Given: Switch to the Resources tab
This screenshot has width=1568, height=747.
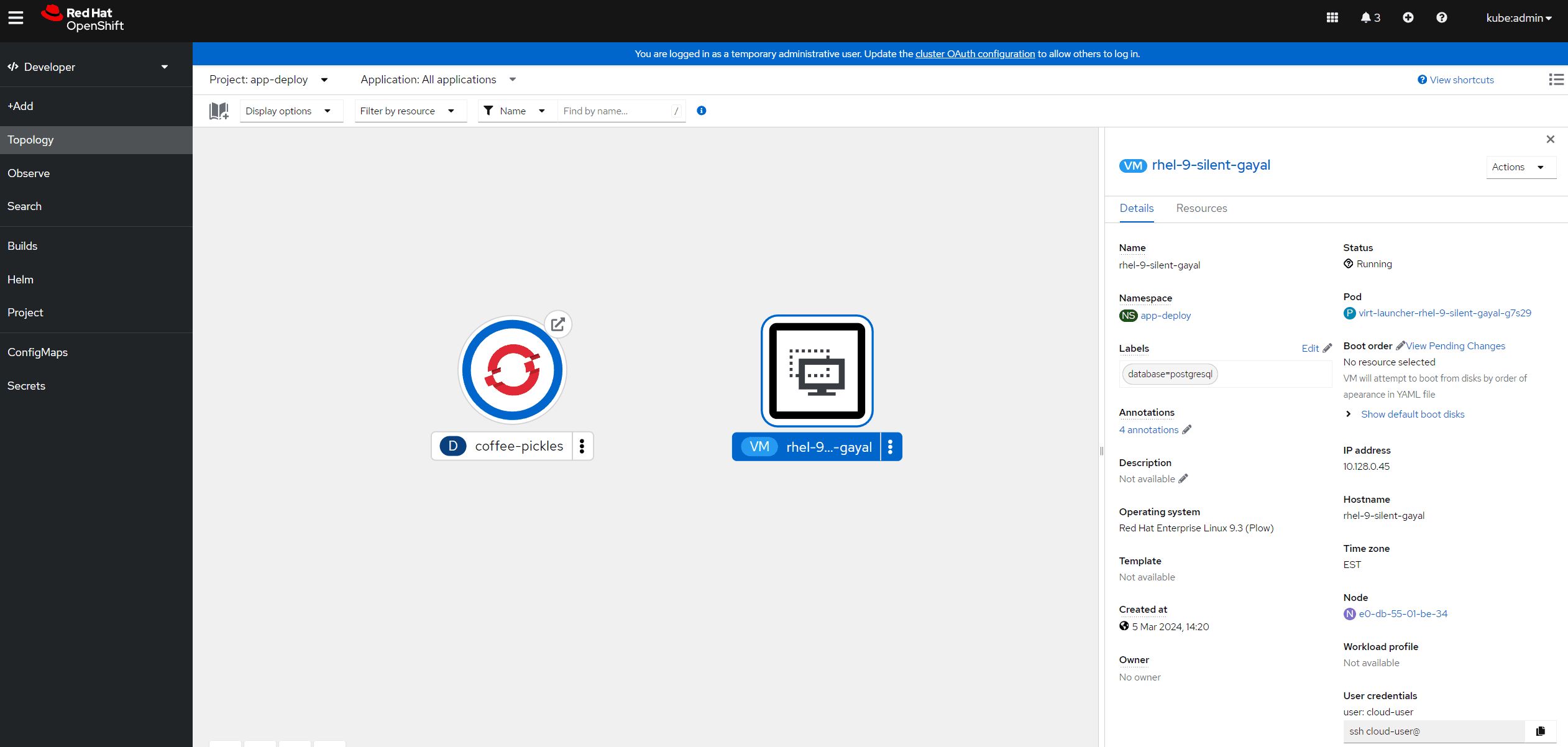Looking at the screenshot, I should click(1201, 208).
